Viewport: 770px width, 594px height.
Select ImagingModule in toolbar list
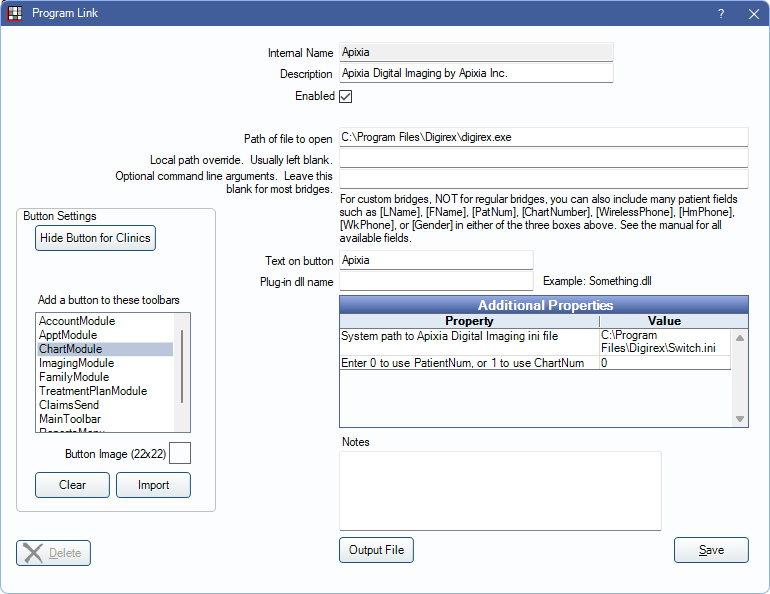(x=76, y=363)
